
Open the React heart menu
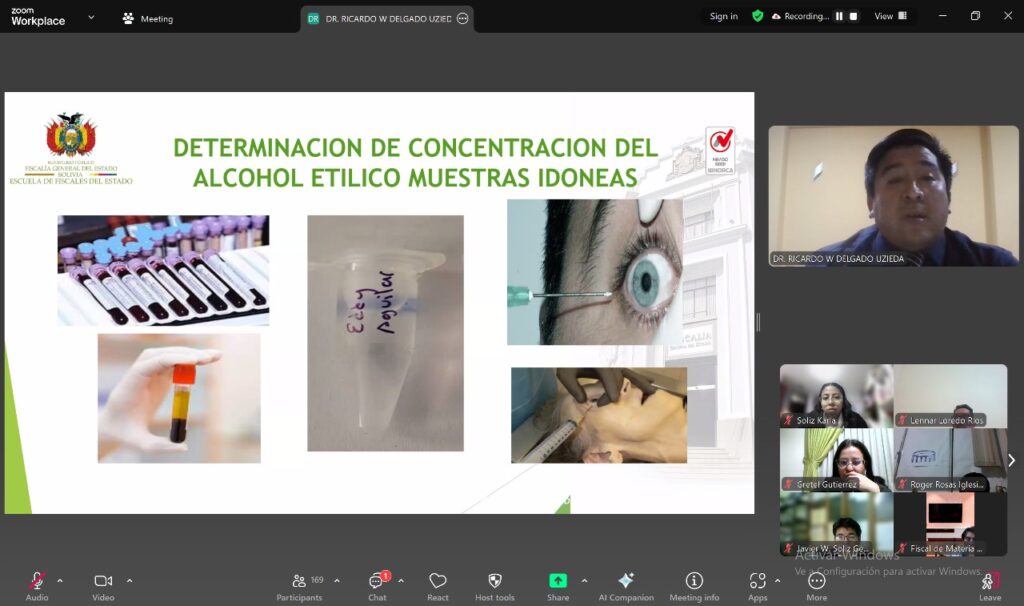[438, 586]
